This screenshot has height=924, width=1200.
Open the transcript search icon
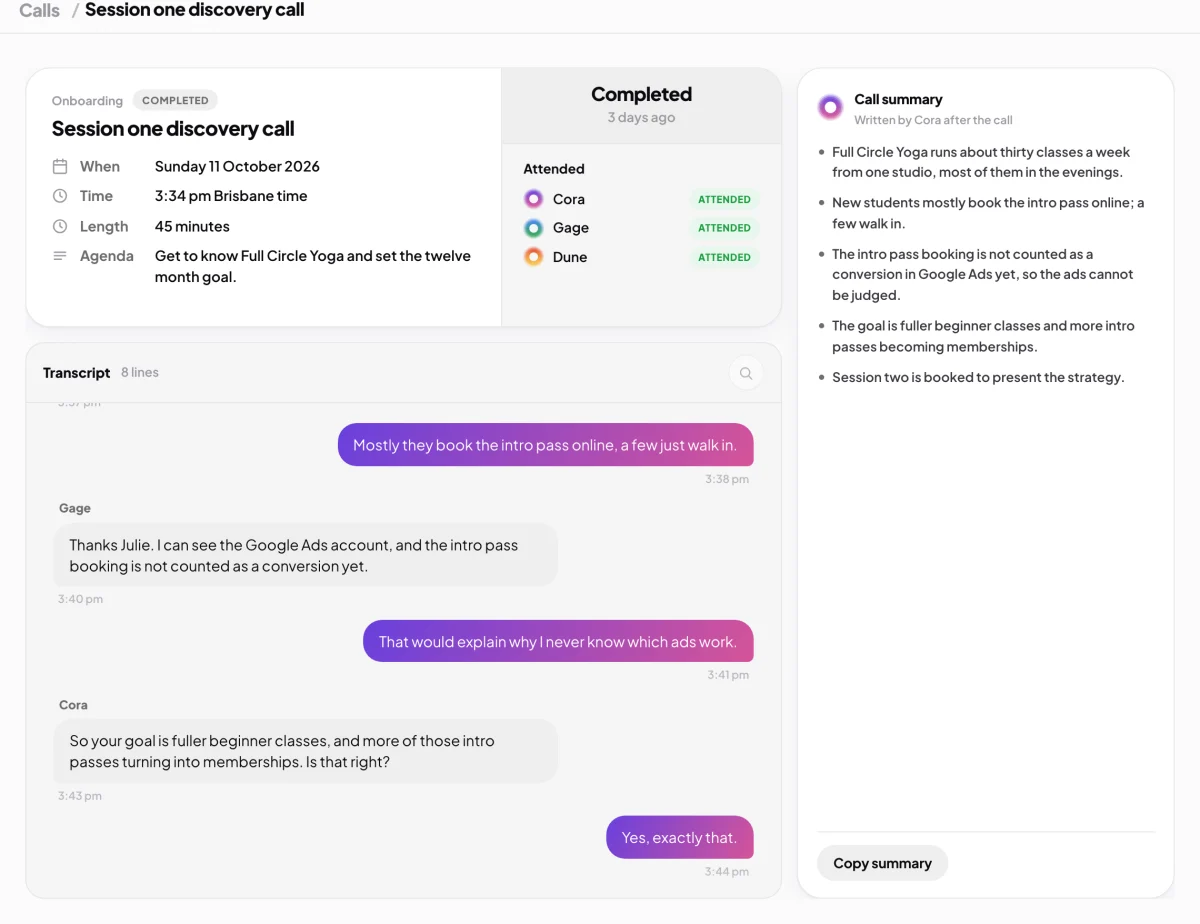click(x=746, y=373)
